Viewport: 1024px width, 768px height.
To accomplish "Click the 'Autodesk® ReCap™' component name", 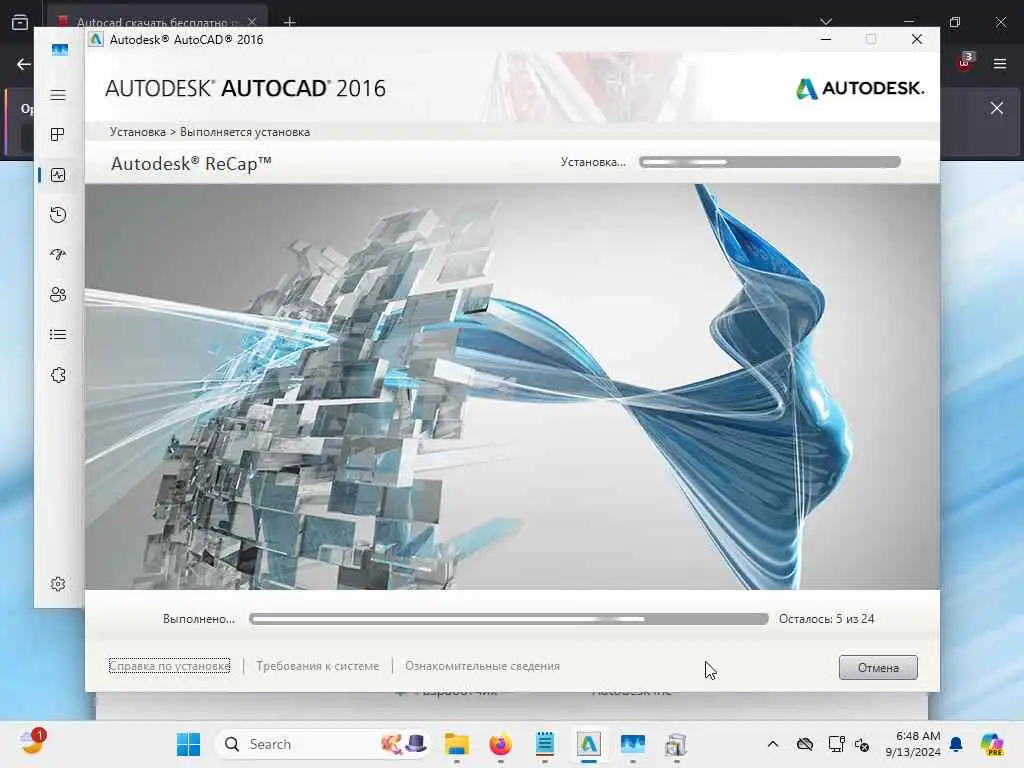I will 191,163.
